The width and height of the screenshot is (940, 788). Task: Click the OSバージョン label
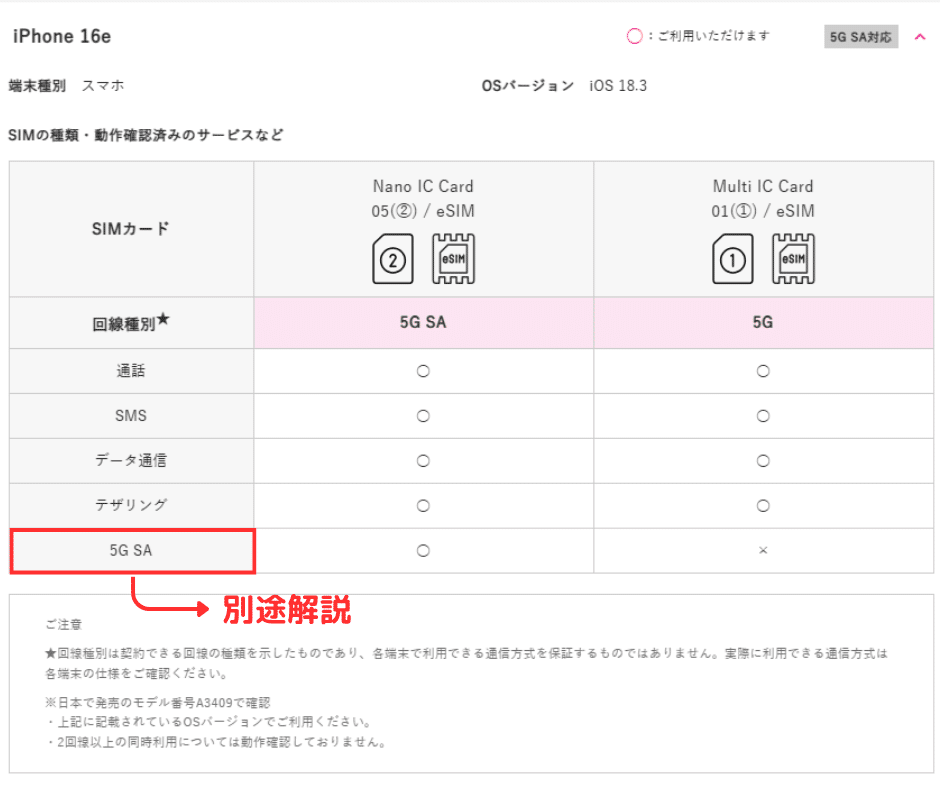pos(528,86)
